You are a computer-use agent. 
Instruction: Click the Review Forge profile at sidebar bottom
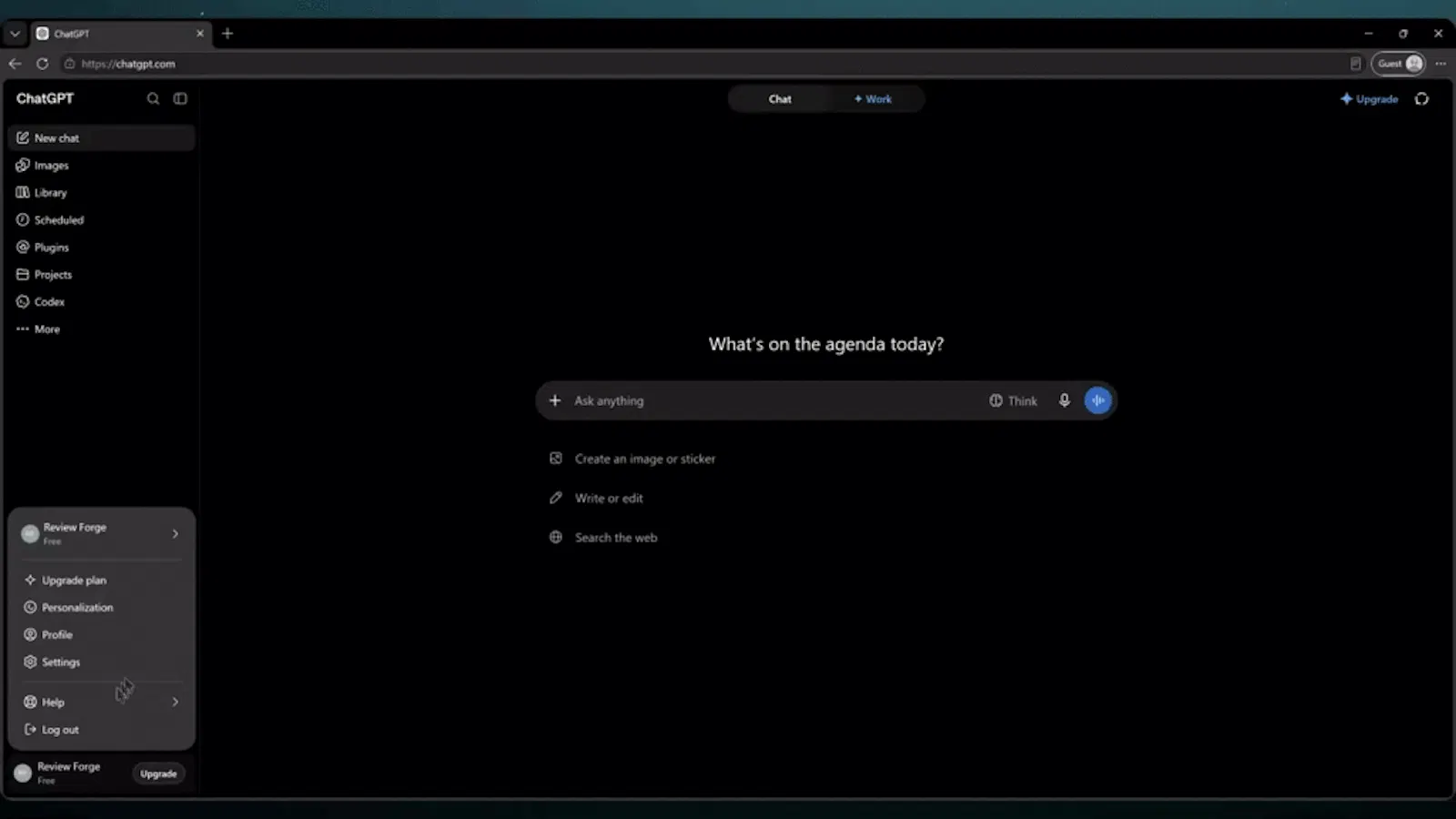(68, 773)
